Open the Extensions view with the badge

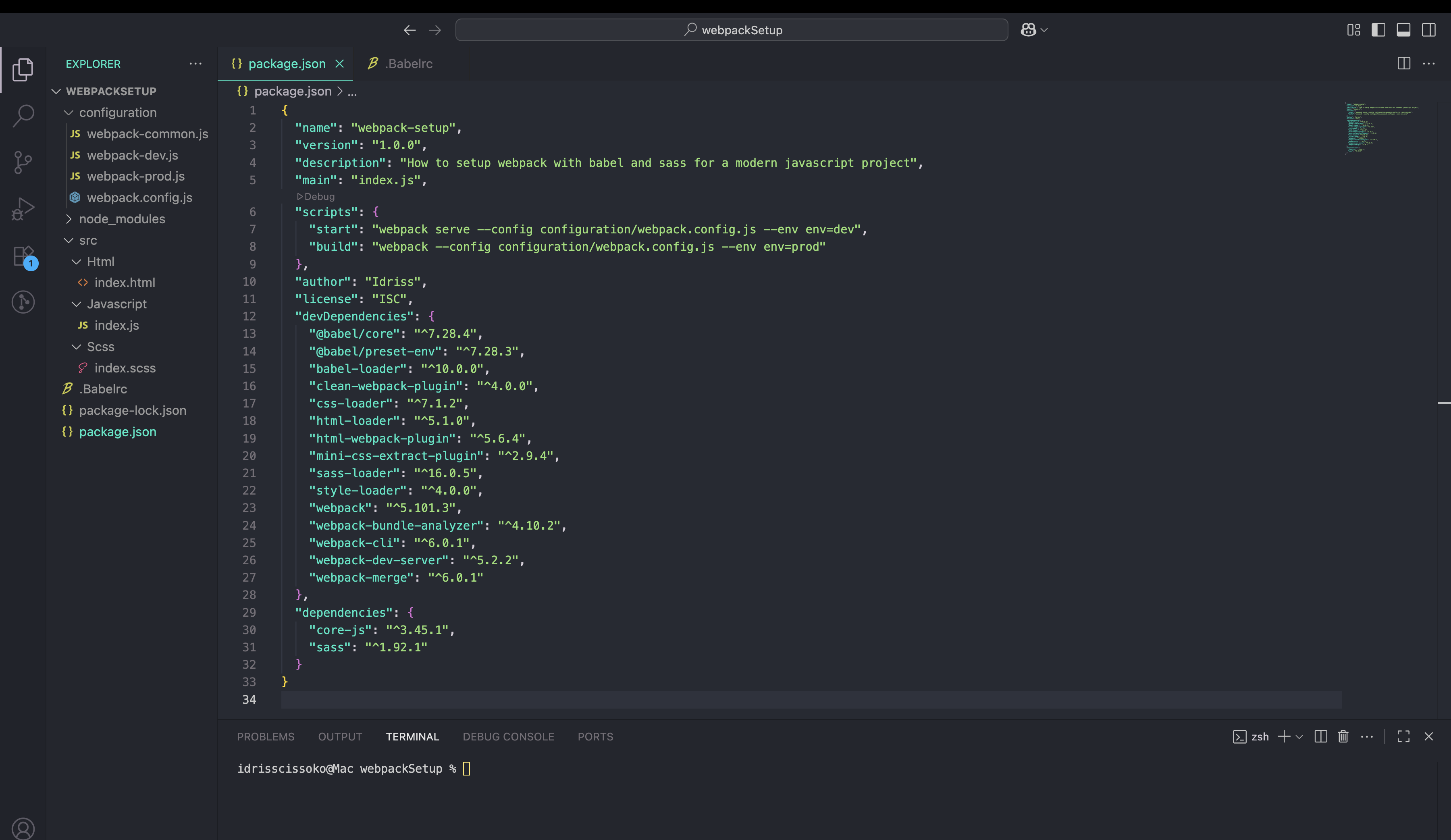(23, 256)
